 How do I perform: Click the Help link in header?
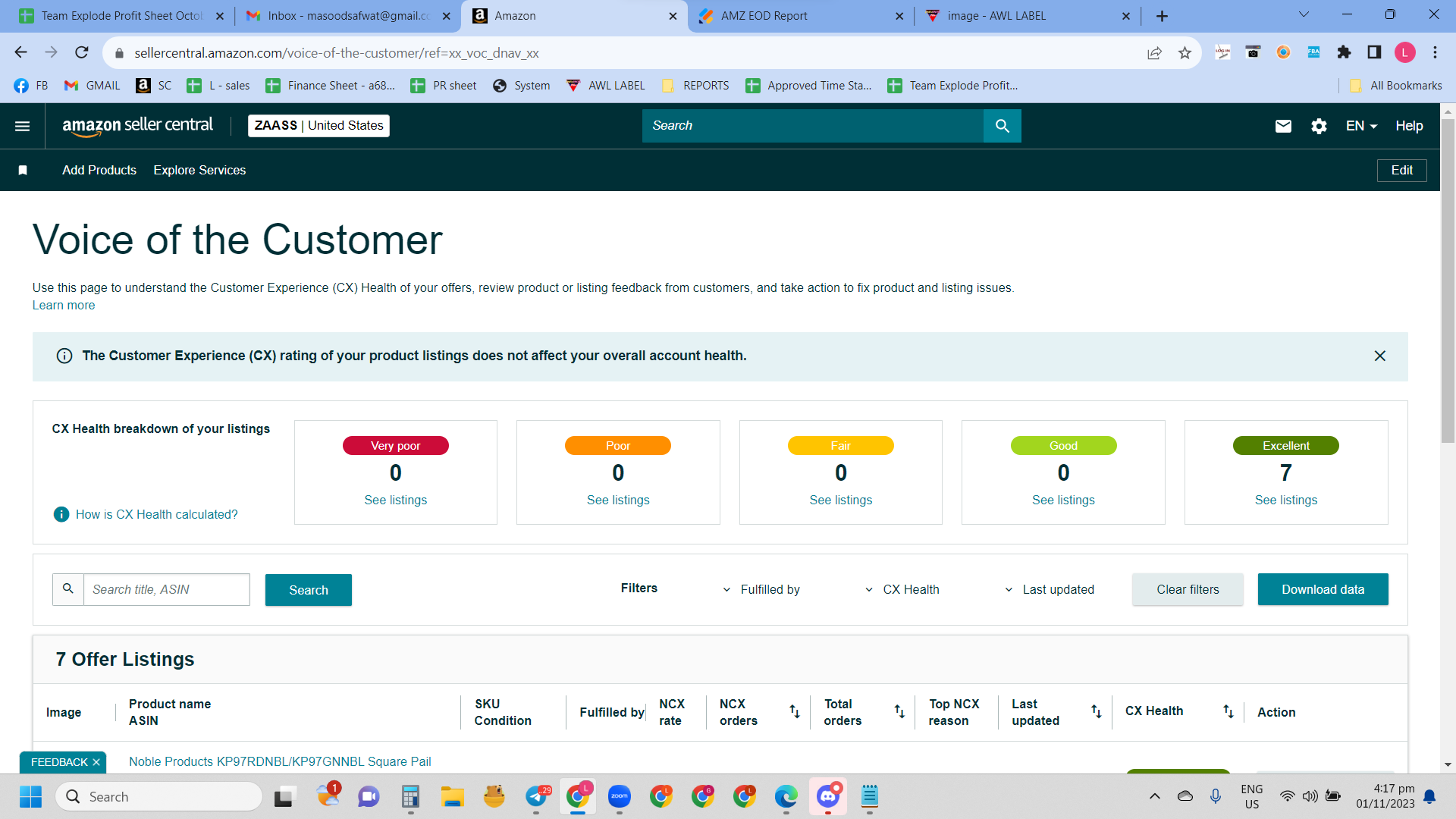1409,126
